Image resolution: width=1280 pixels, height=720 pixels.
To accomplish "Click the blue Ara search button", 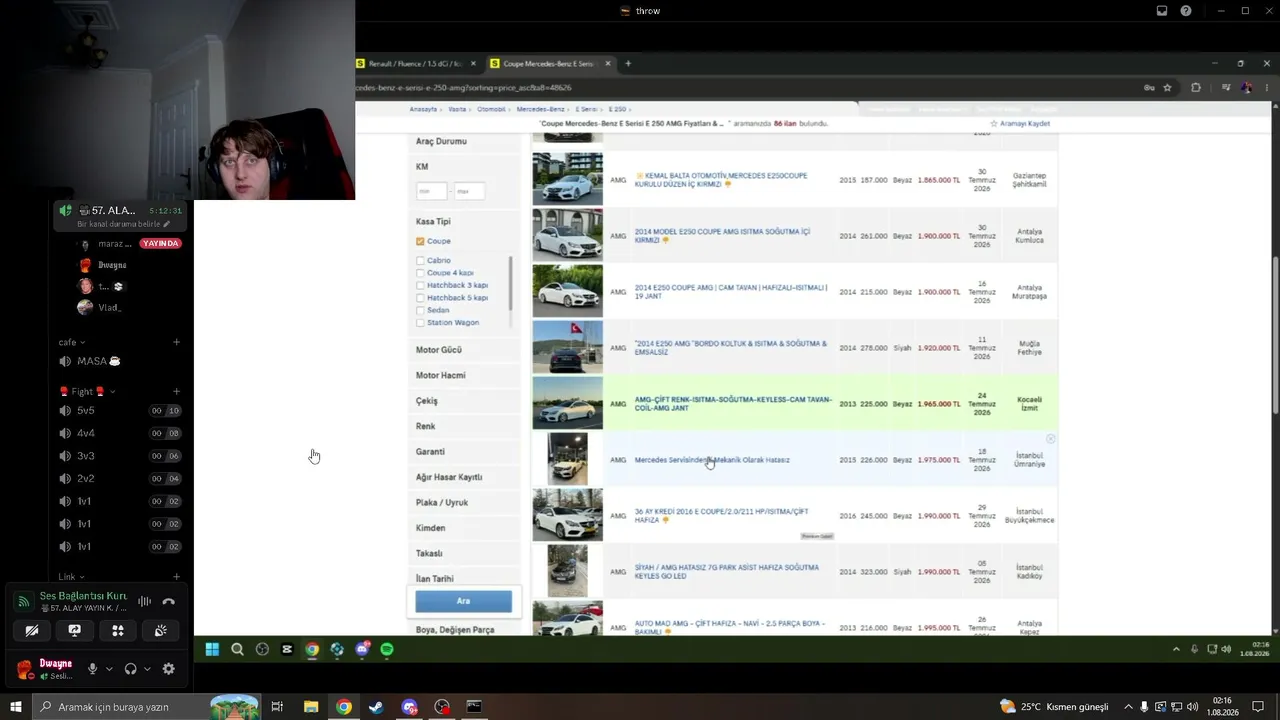I will pyautogui.click(x=463, y=601).
